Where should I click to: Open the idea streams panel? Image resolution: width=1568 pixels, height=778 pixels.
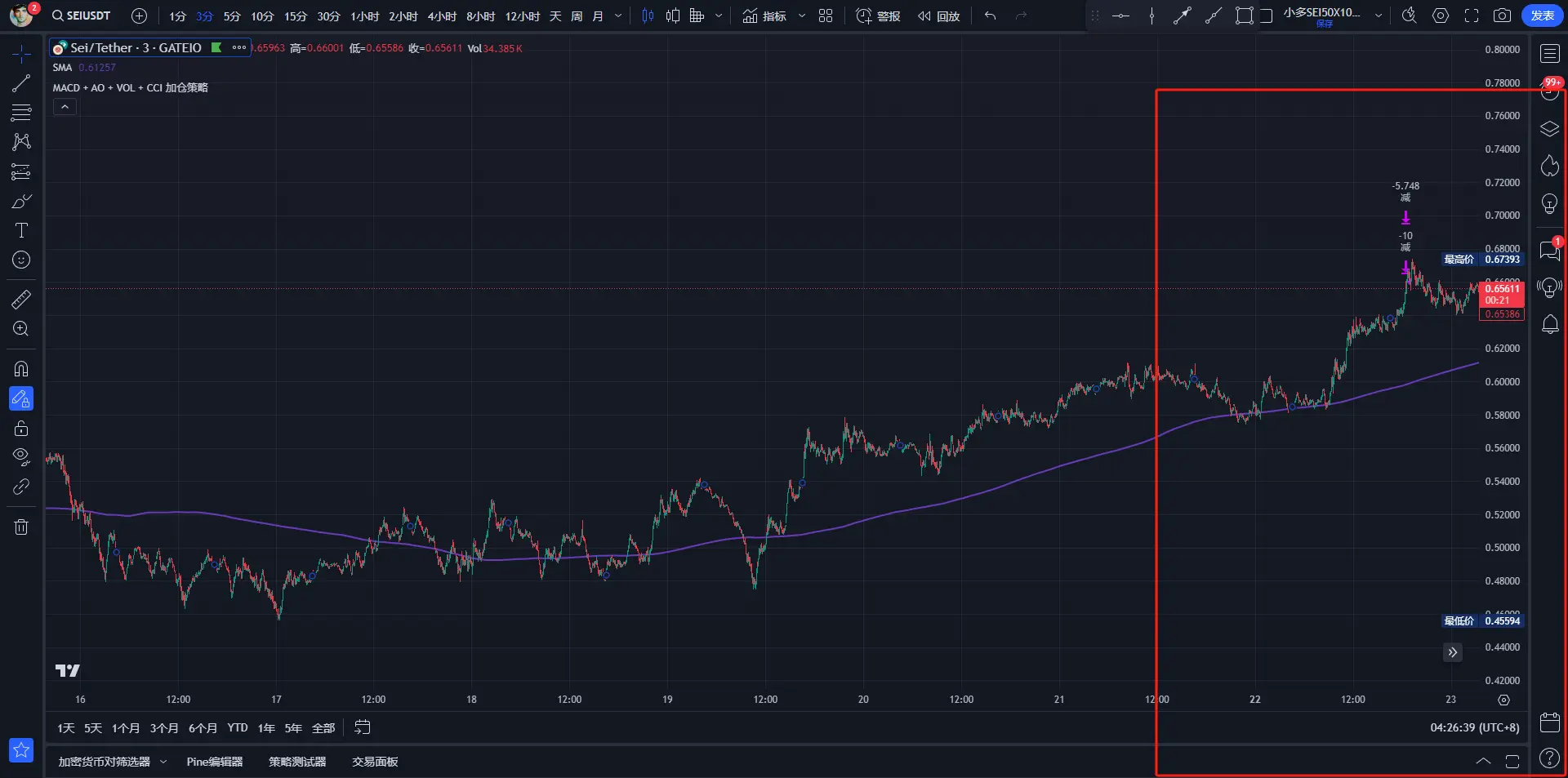point(1549,287)
